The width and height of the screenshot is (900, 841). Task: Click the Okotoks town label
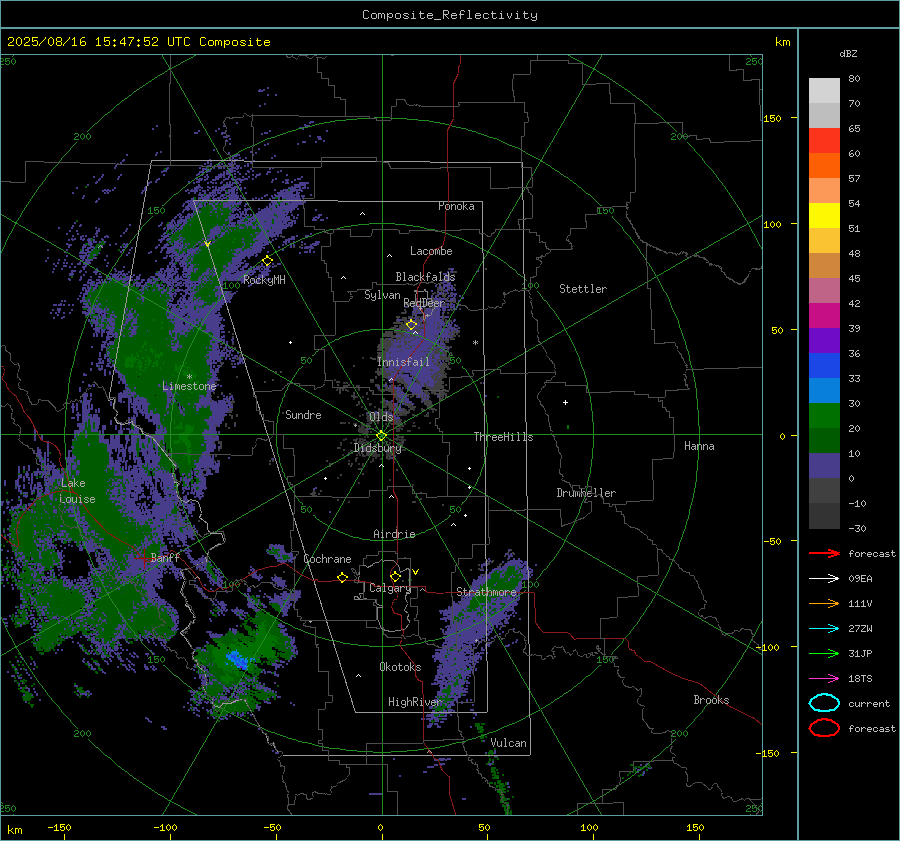(400, 667)
